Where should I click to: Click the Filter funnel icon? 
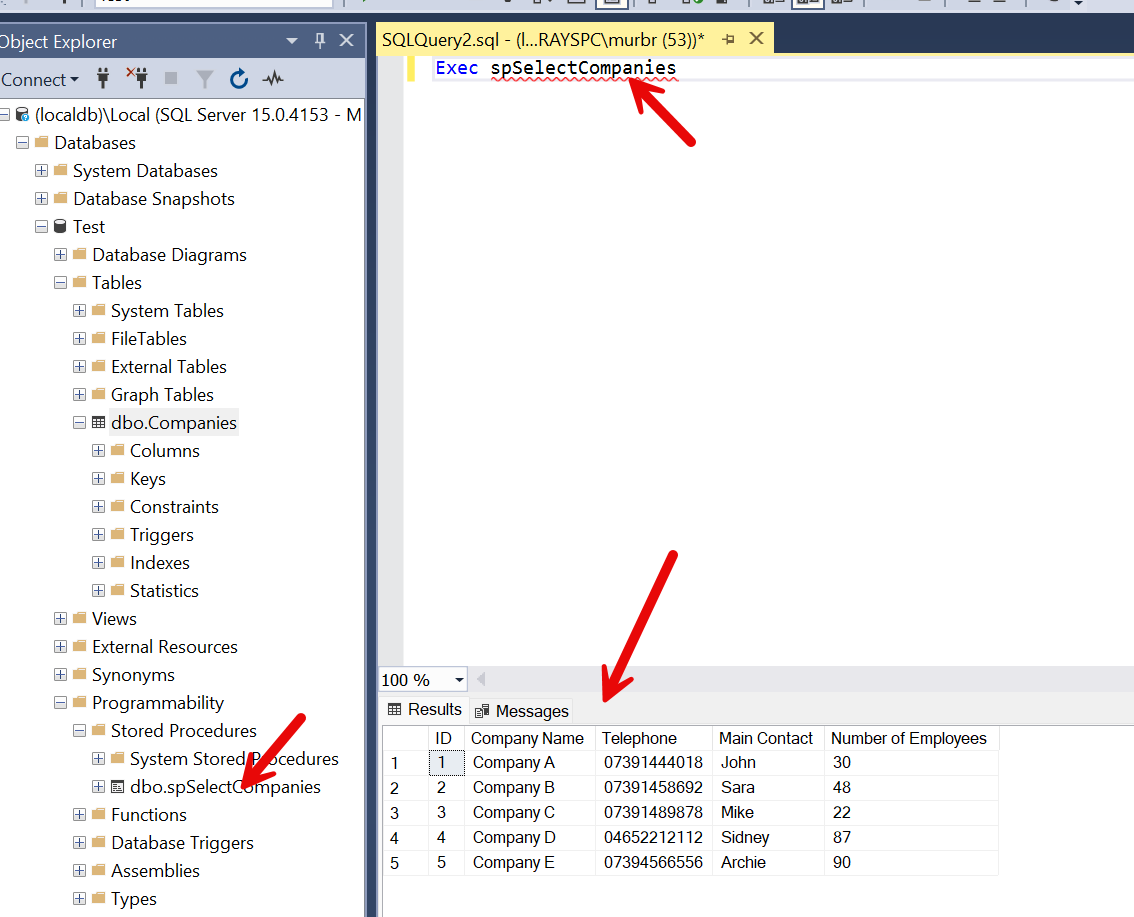click(205, 79)
